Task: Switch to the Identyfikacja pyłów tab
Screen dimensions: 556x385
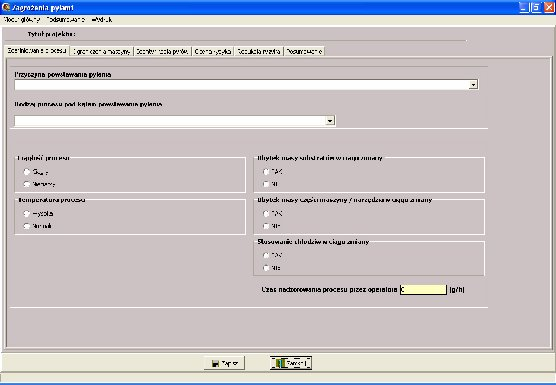Action: (162, 51)
